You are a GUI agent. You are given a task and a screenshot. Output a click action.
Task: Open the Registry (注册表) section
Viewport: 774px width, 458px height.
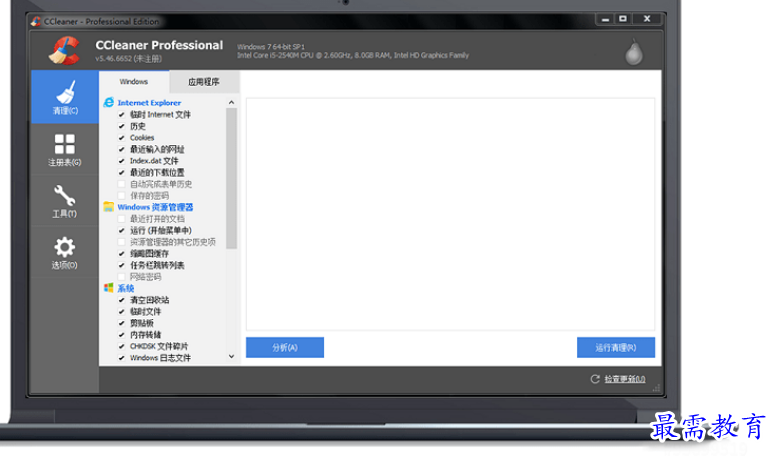(x=65, y=150)
